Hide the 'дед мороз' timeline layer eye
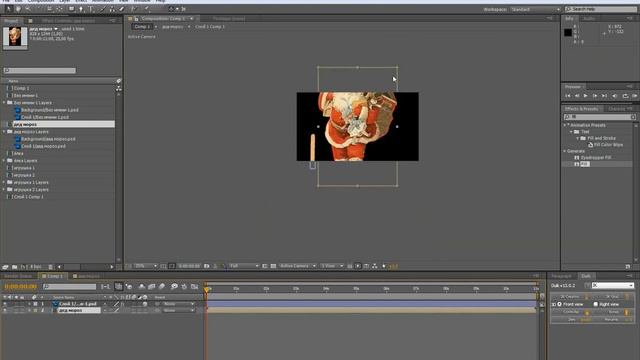640x360 pixels. (5, 311)
